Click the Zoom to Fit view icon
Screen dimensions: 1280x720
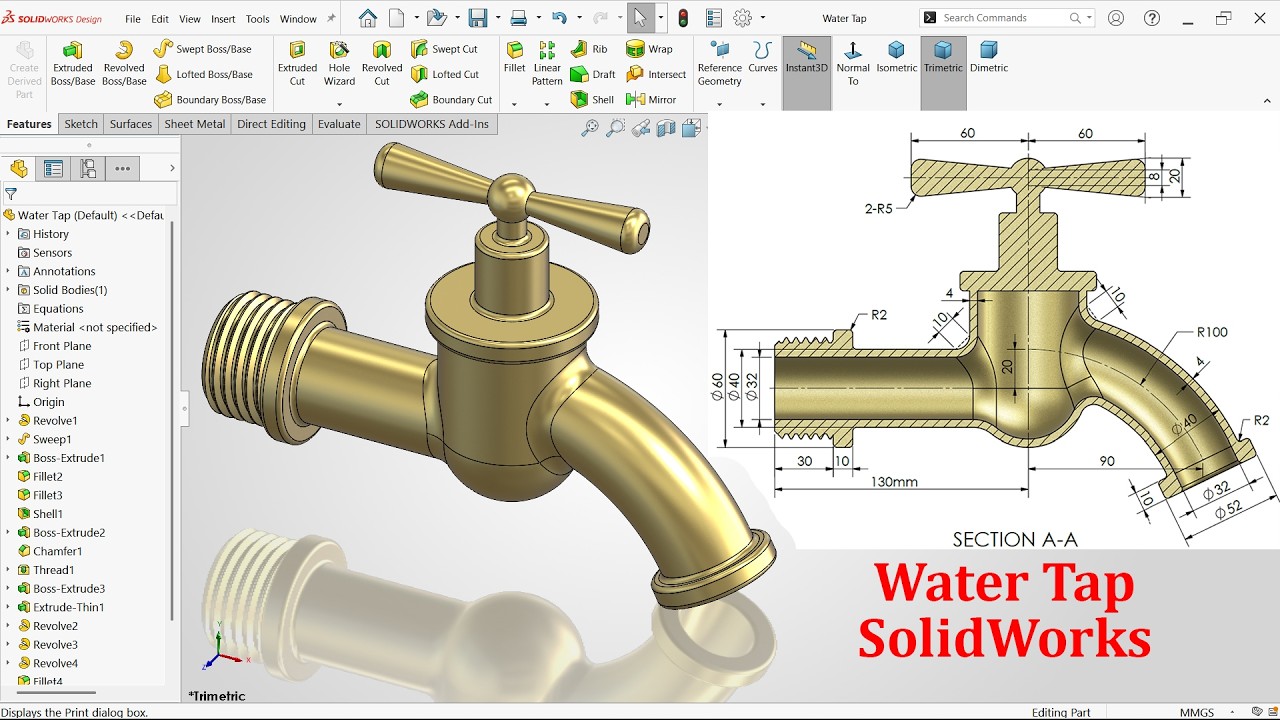[590, 127]
